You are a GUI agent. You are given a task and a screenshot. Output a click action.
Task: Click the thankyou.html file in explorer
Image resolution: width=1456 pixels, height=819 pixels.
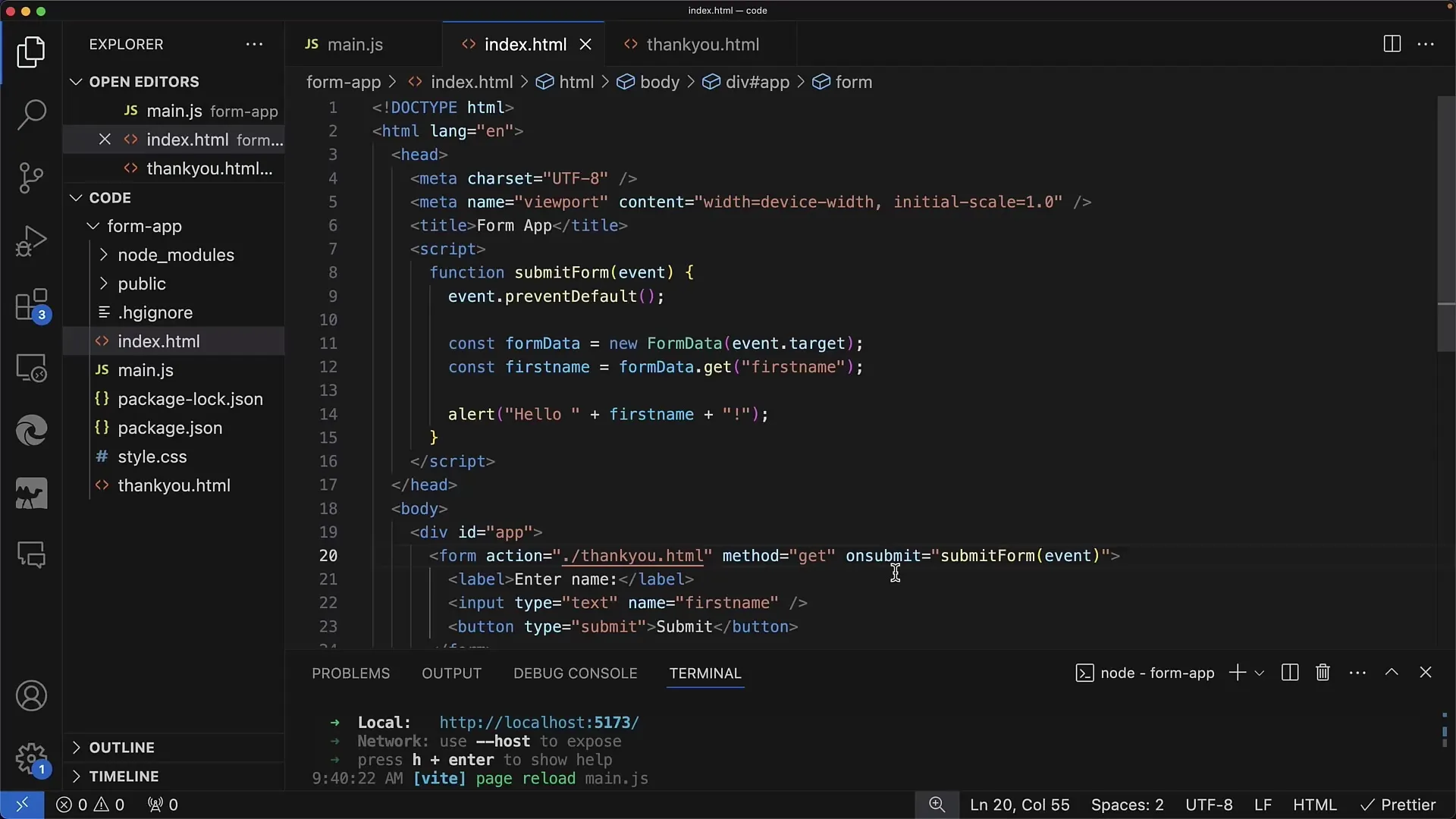point(174,485)
